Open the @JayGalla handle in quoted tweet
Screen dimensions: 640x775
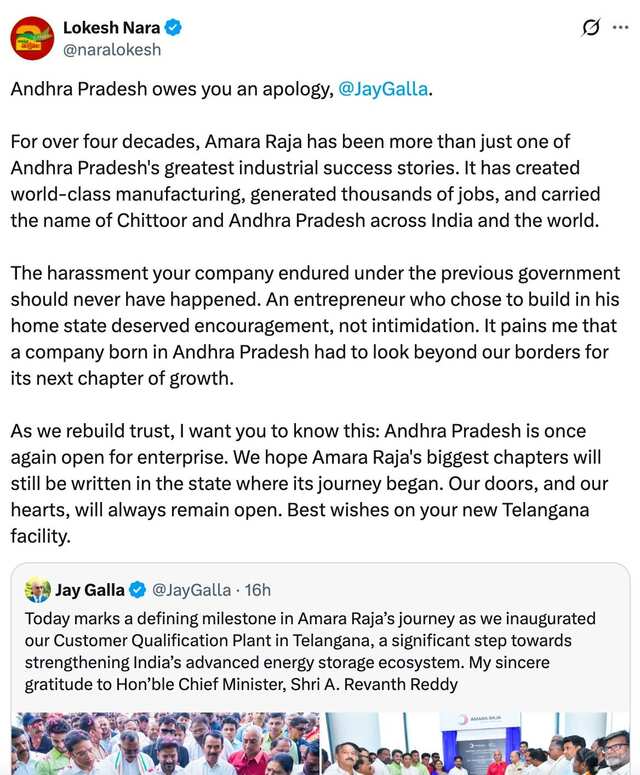(x=191, y=590)
